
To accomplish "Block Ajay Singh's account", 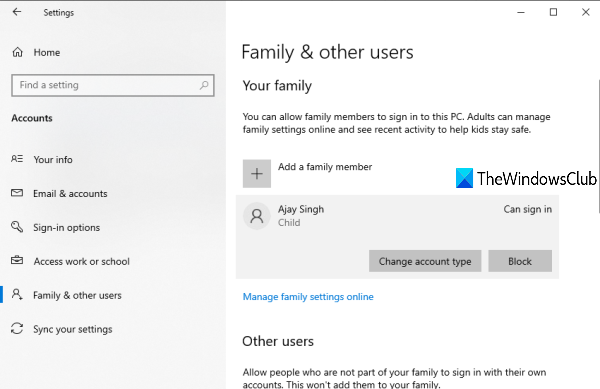I will [520, 261].
